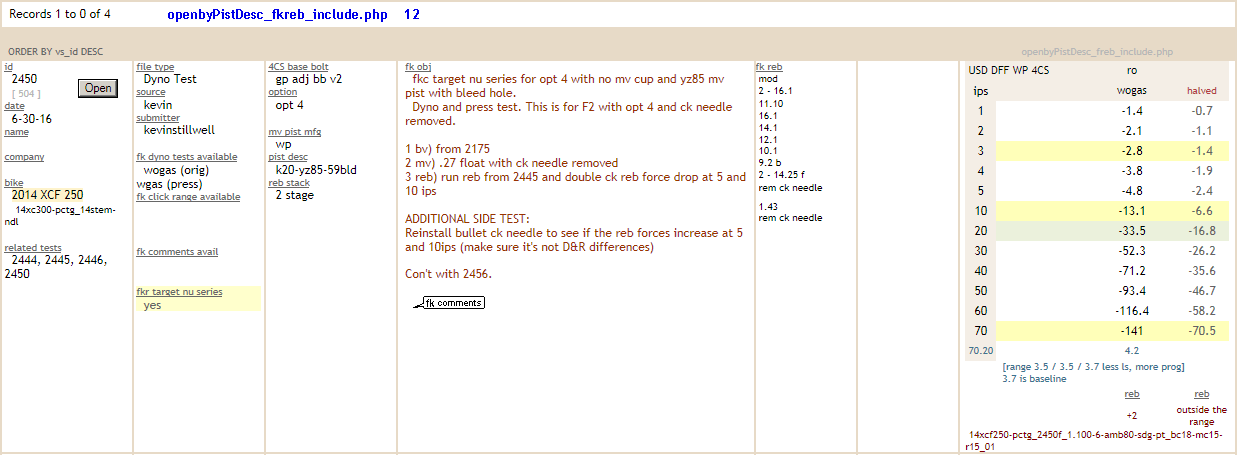Image resolution: width=1238 pixels, height=455 pixels.
Task: Select the "fk reb" column label
Action: pos(768,67)
